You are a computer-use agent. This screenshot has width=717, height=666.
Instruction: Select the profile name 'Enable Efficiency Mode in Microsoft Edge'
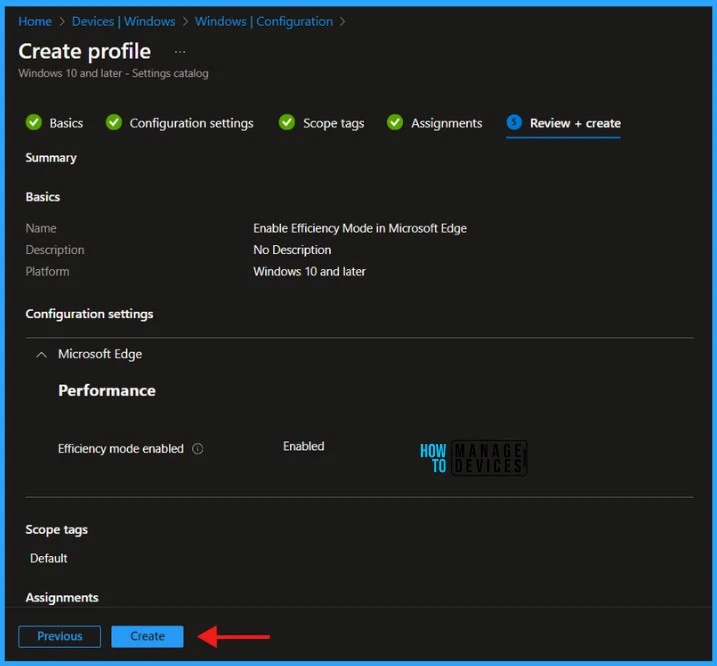point(360,228)
